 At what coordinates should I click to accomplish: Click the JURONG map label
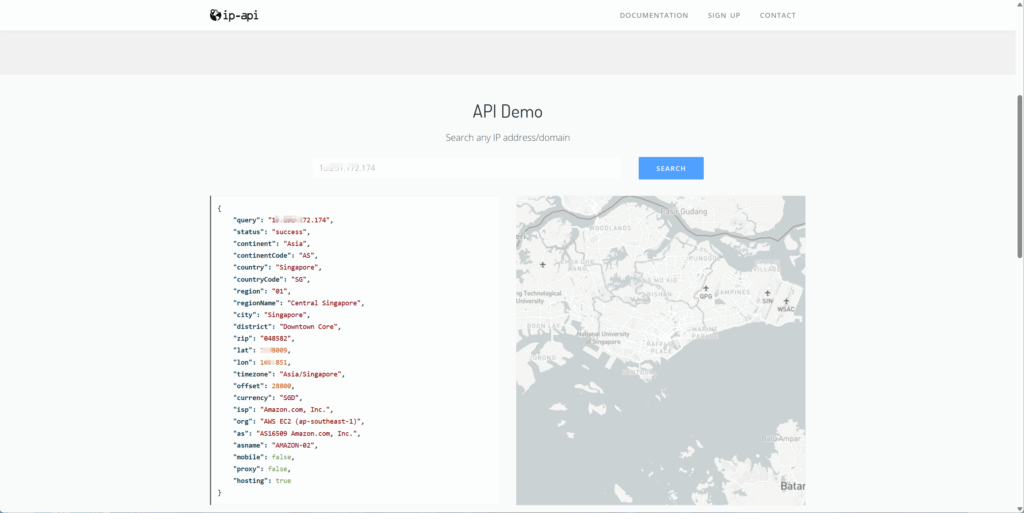[x=543, y=358]
